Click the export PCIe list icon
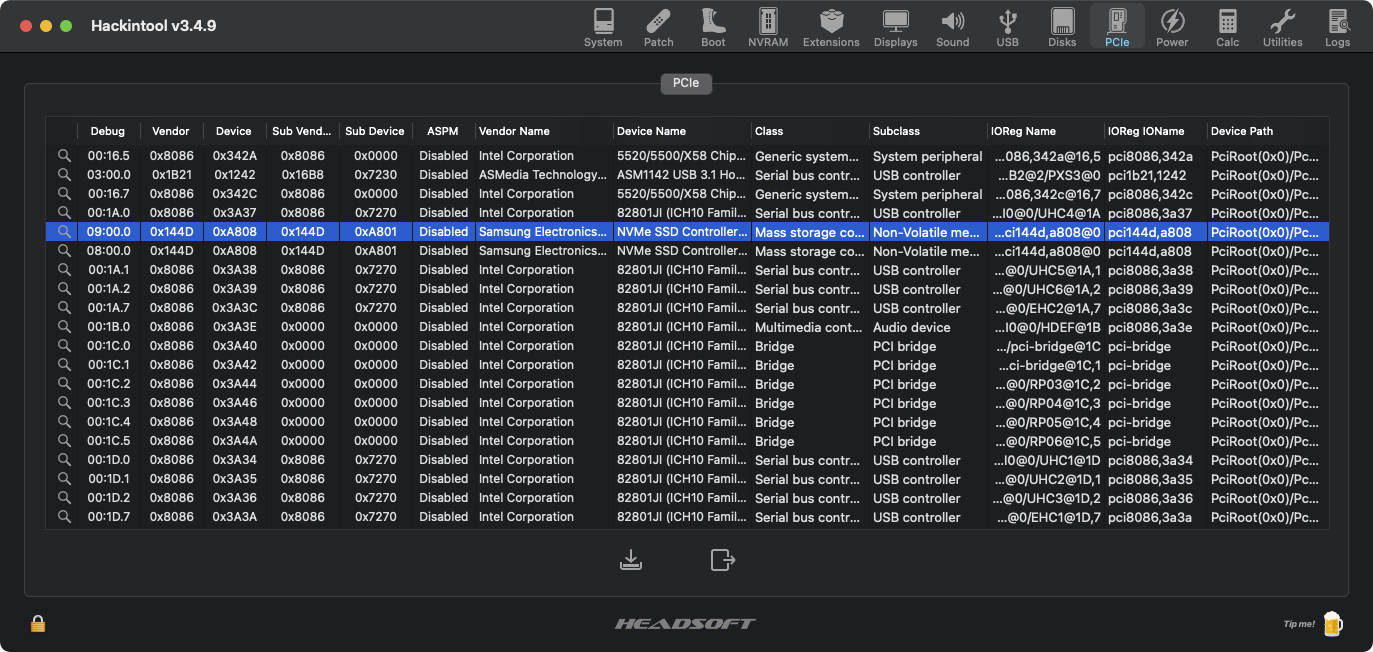This screenshot has width=1373, height=652. (x=722, y=560)
